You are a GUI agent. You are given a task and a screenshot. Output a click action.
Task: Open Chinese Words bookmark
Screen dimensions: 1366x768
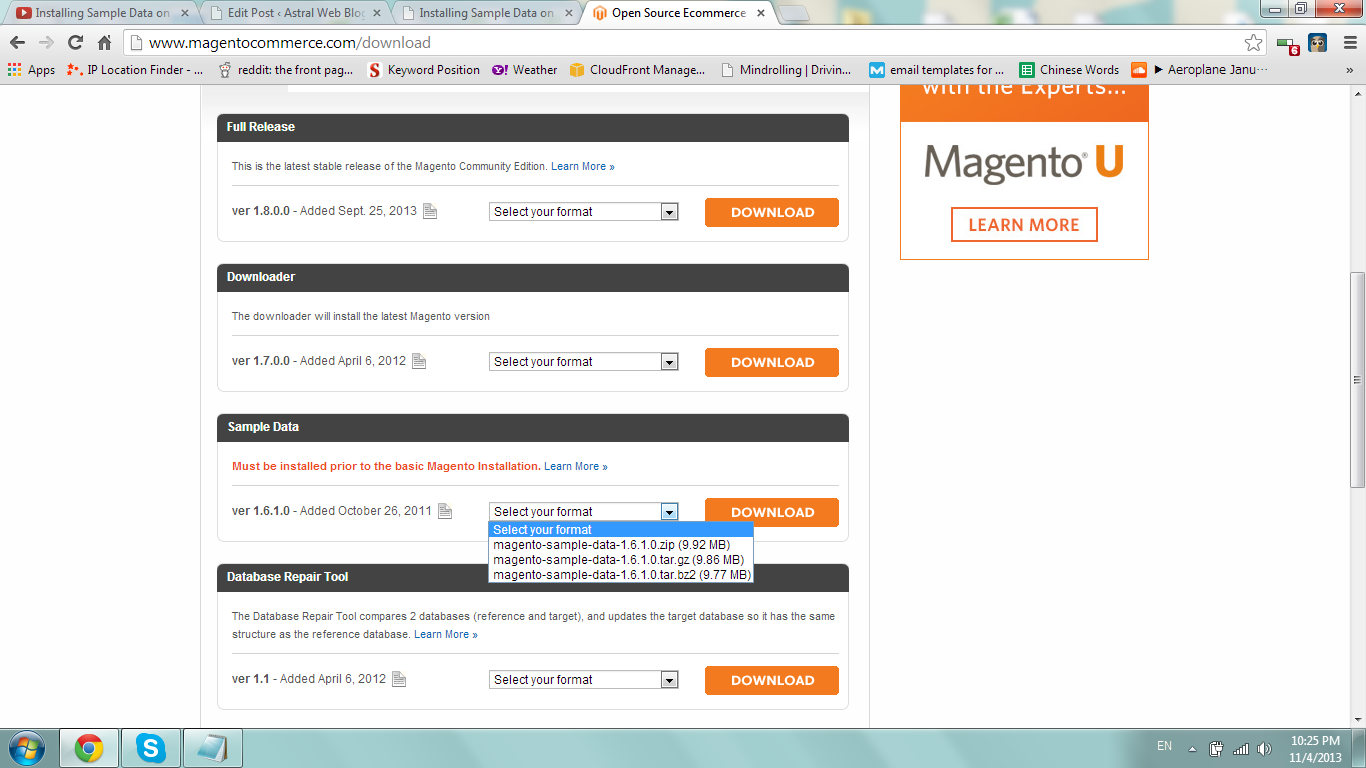[1069, 70]
